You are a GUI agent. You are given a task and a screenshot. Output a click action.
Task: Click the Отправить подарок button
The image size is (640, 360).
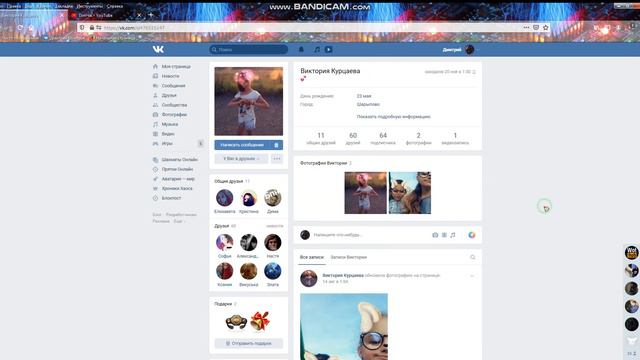click(249, 343)
